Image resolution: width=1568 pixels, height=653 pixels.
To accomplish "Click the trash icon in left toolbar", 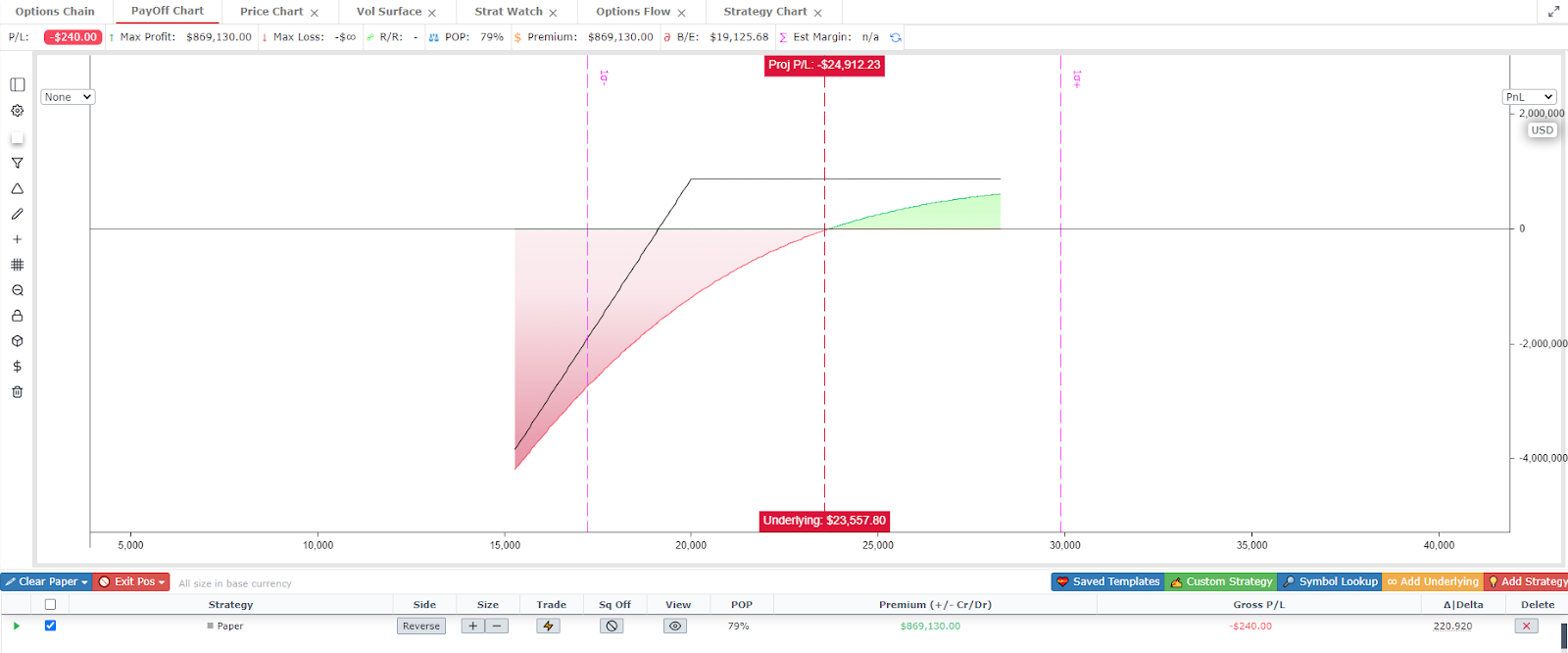I will (17, 392).
